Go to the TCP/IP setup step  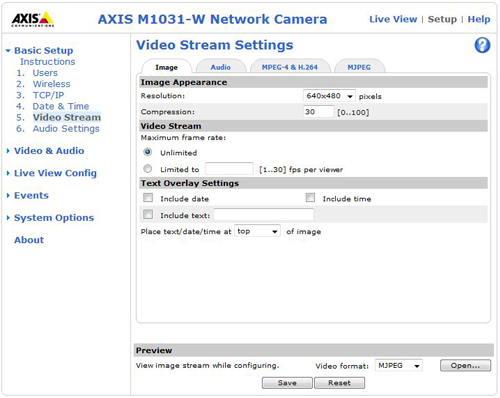pos(48,95)
